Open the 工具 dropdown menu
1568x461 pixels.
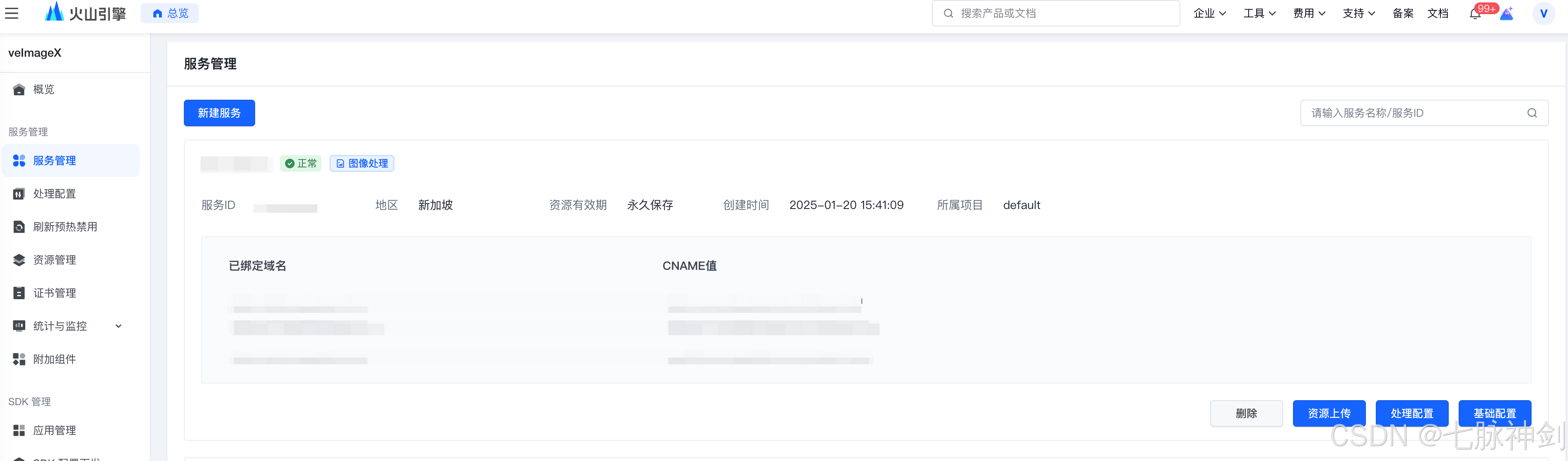[x=1259, y=13]
